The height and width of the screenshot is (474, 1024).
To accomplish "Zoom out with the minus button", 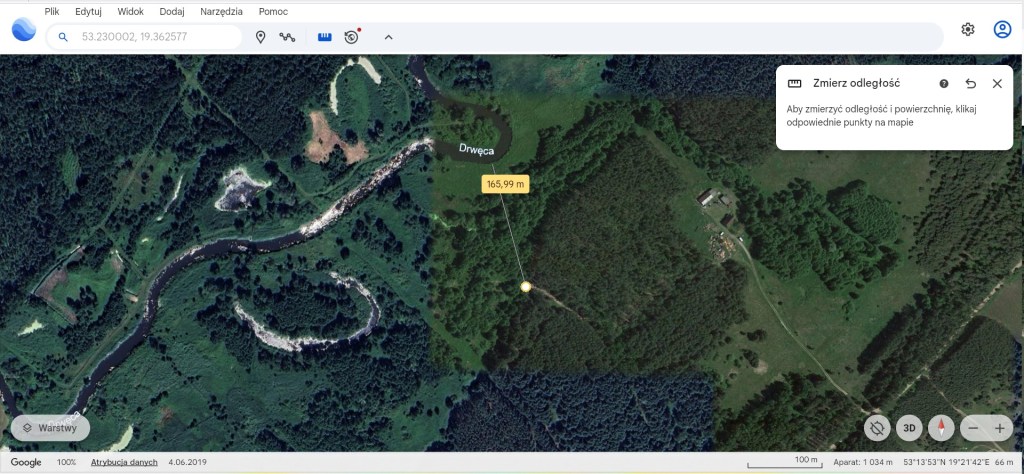I will point(974,428).
